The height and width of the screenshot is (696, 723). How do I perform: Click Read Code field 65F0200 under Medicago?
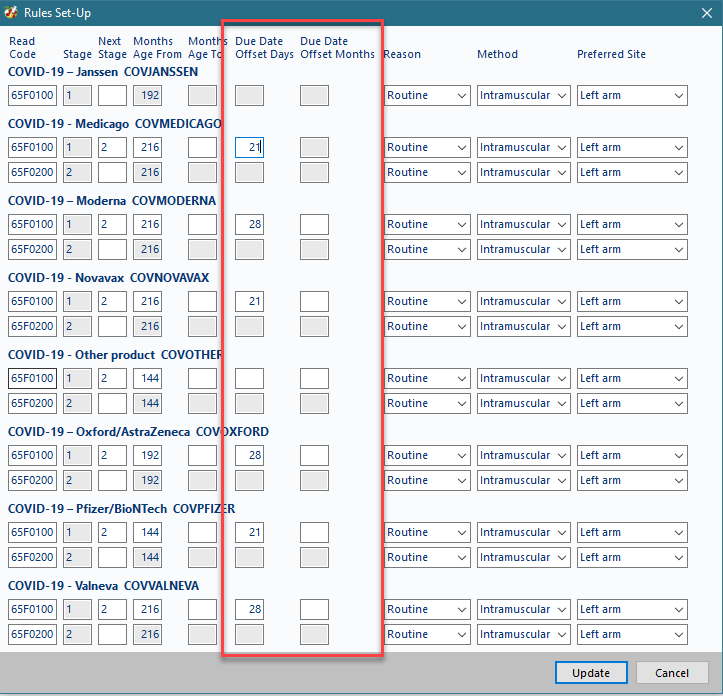(32, 173)
